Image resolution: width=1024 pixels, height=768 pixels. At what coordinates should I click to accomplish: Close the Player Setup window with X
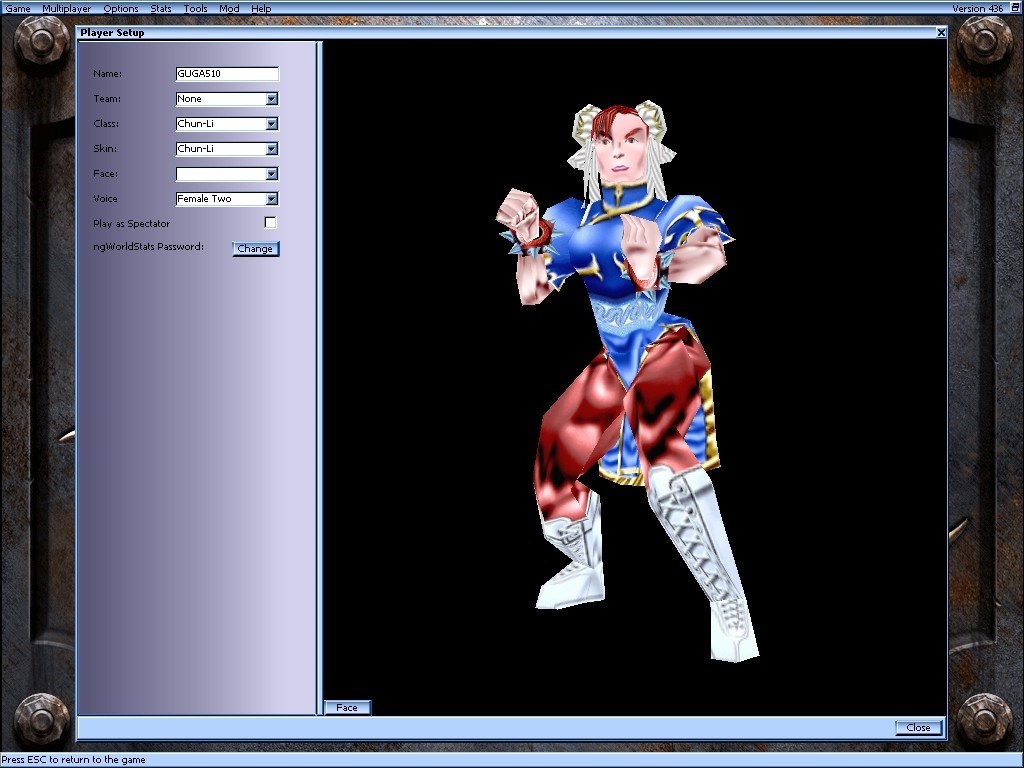[x=941, y=33]
